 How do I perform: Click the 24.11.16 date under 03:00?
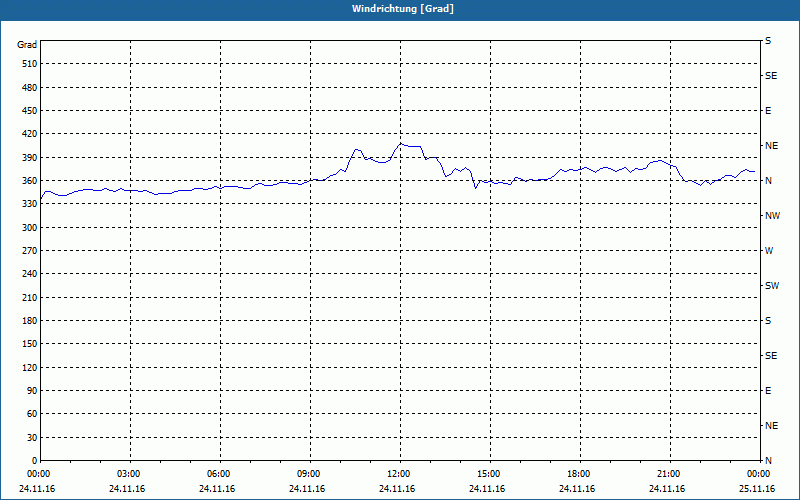click(127, 489)
